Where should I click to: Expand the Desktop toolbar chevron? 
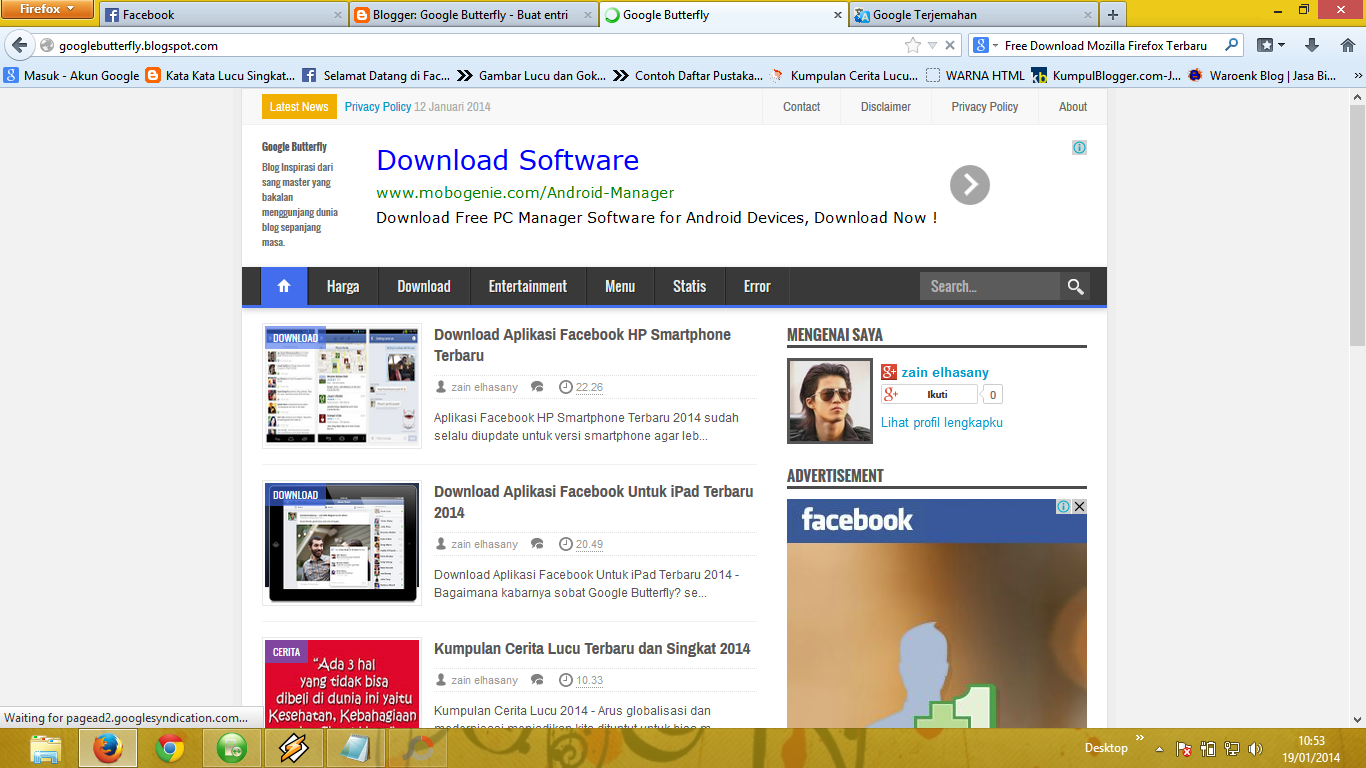pos(1139,738)
